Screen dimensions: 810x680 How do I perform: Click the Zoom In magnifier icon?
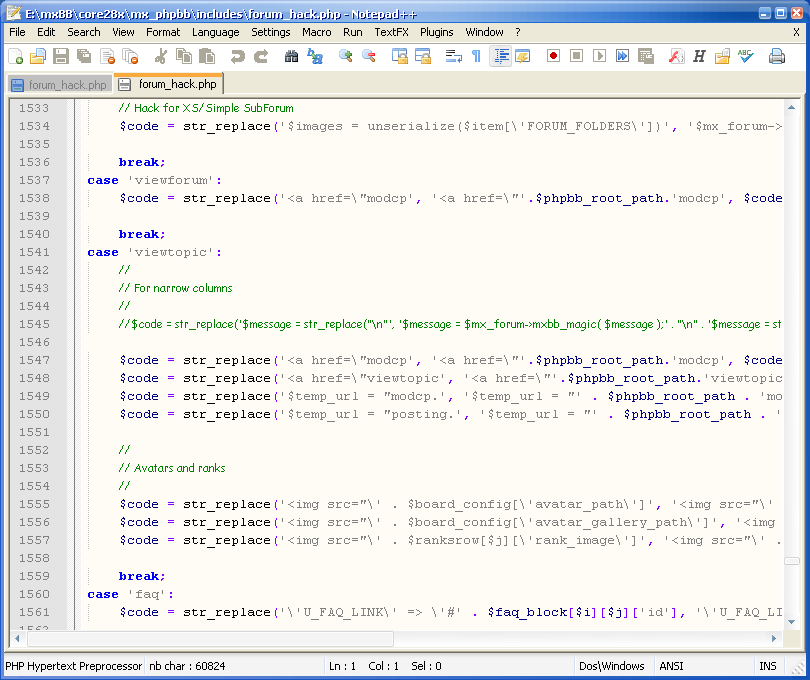[x=345, y=56]
